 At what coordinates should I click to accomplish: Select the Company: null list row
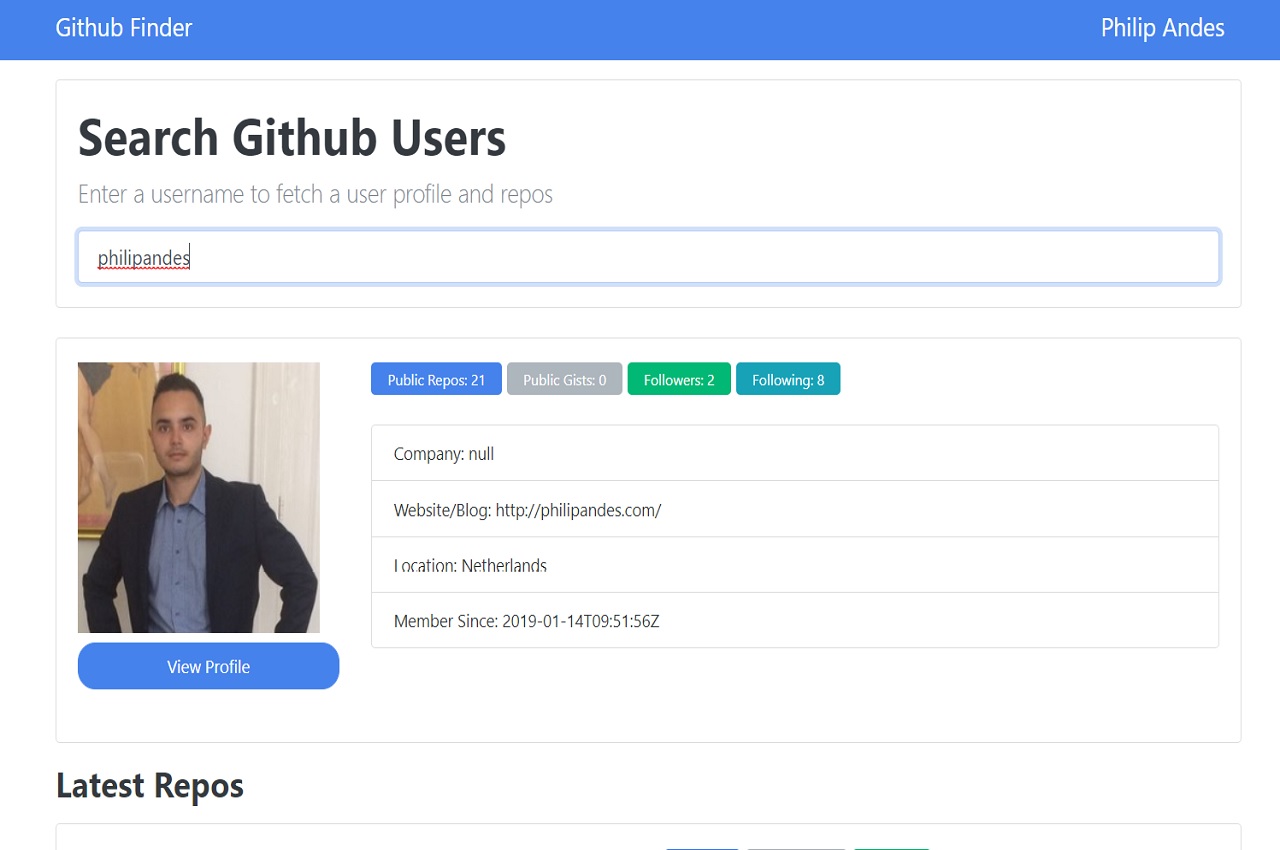click(x=795, y=453)
